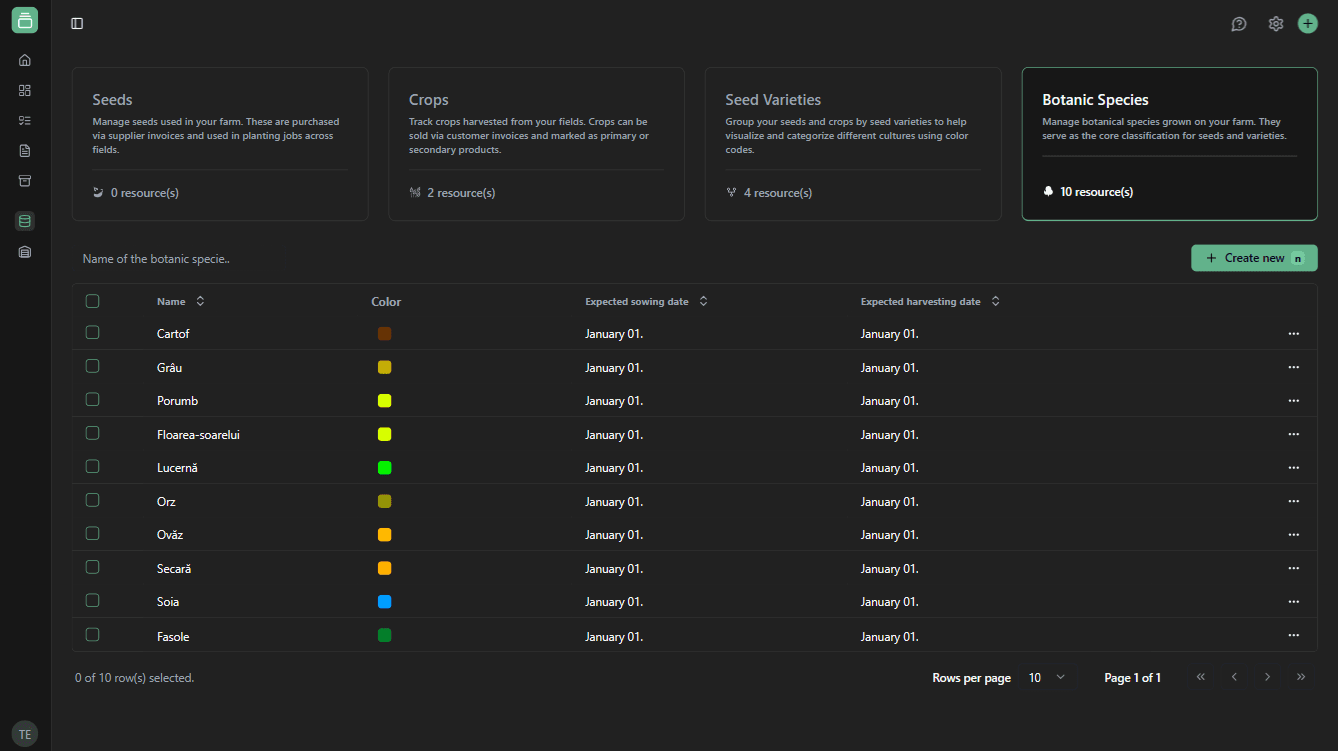Viewport: 1338px width, 751px height.
Task: Open the task list icon in sidebar
Action: click(25, 120)
